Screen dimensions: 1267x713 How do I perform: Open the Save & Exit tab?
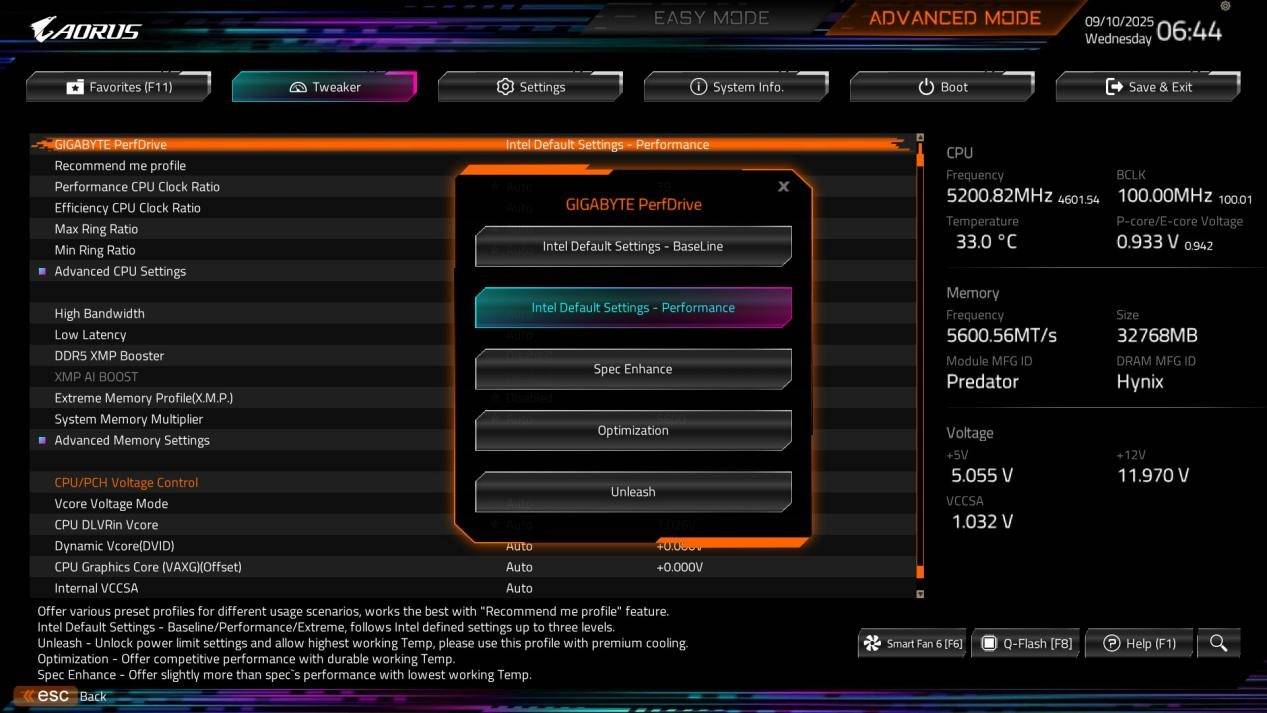1148,87
